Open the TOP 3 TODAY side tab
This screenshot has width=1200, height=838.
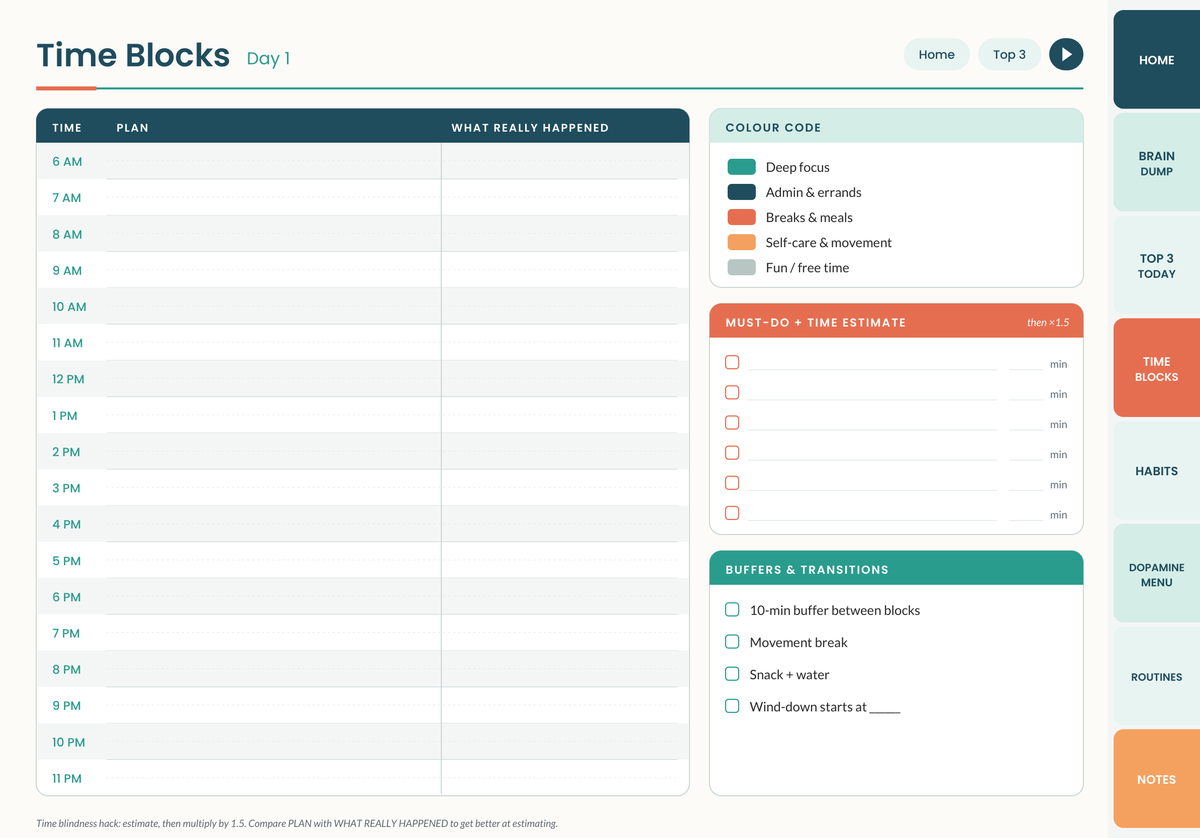[1156, 266]
